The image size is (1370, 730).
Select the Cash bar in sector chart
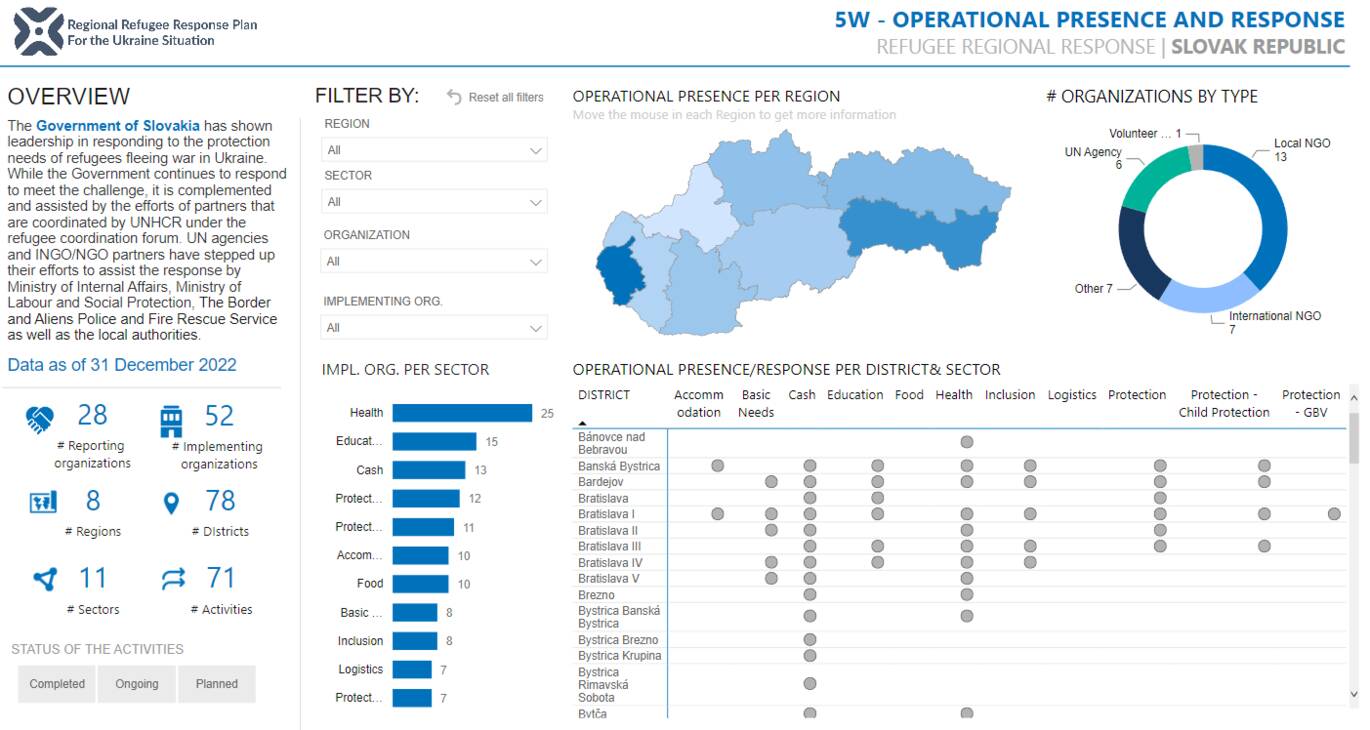[x=429, y=470]
